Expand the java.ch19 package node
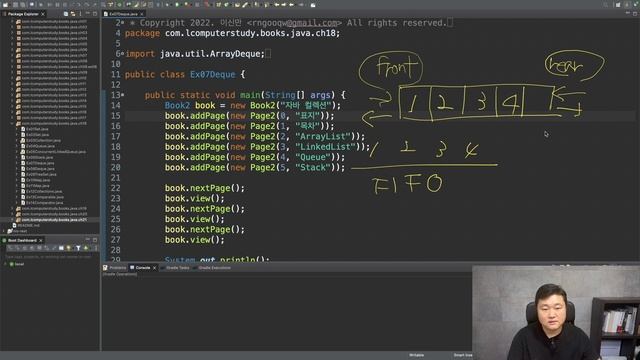 (12, 209)
